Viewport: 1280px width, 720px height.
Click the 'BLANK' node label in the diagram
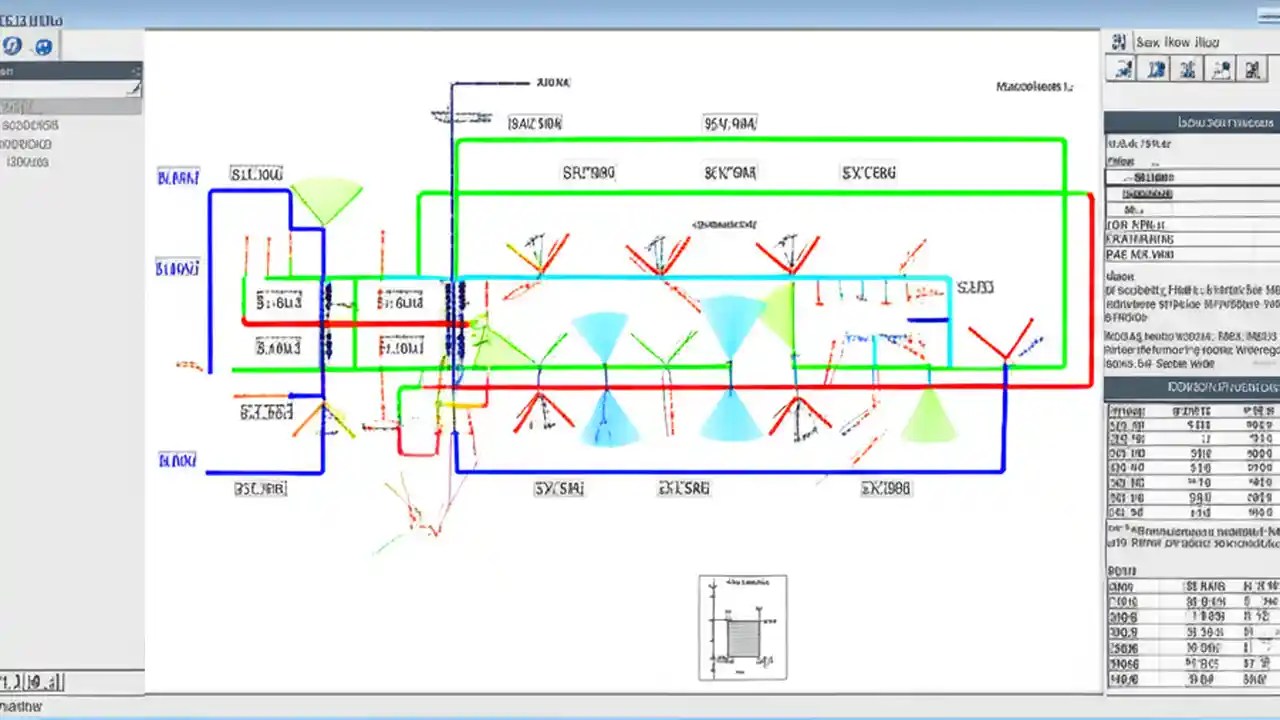point(177,176)
